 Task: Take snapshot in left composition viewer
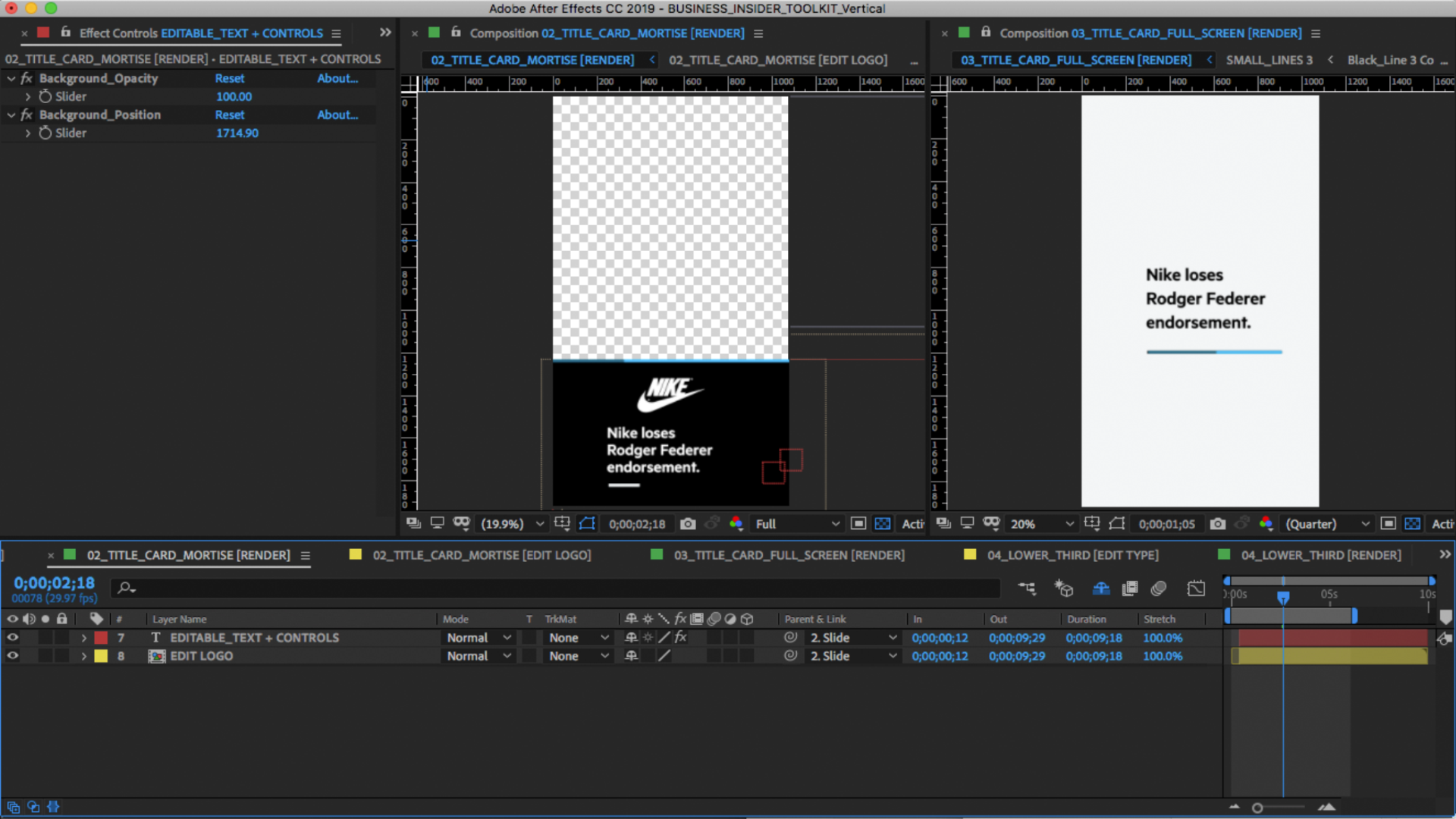(x=688, y=523)
